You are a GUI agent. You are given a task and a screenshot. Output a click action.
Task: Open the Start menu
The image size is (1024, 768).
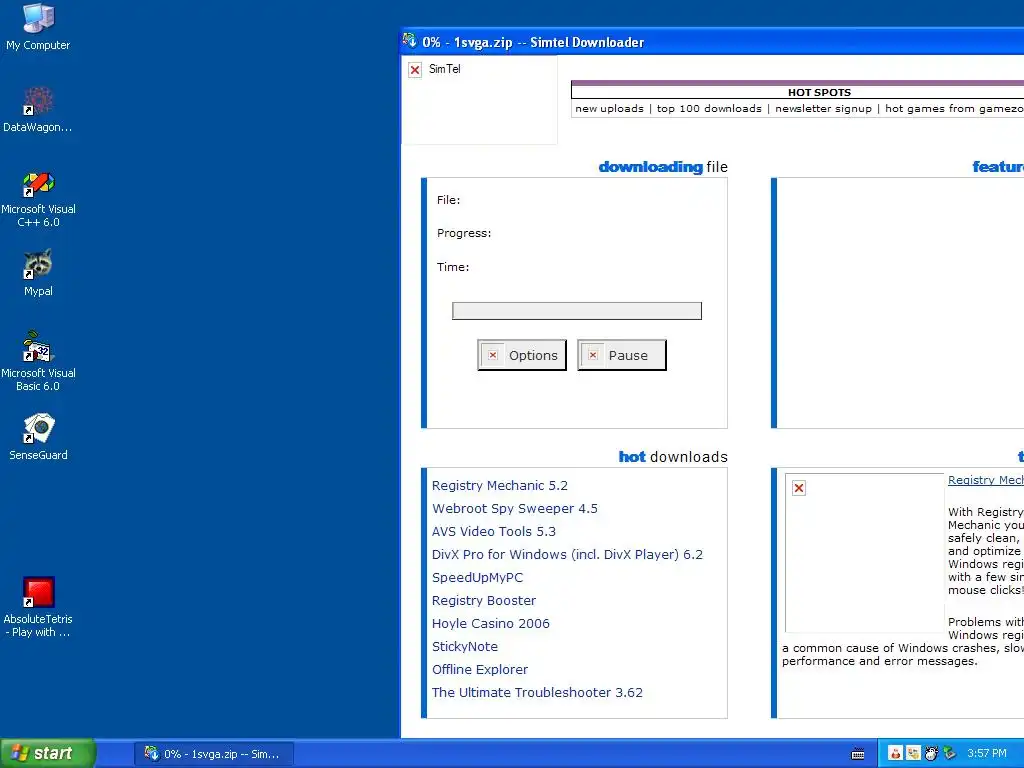pos(48,753)
